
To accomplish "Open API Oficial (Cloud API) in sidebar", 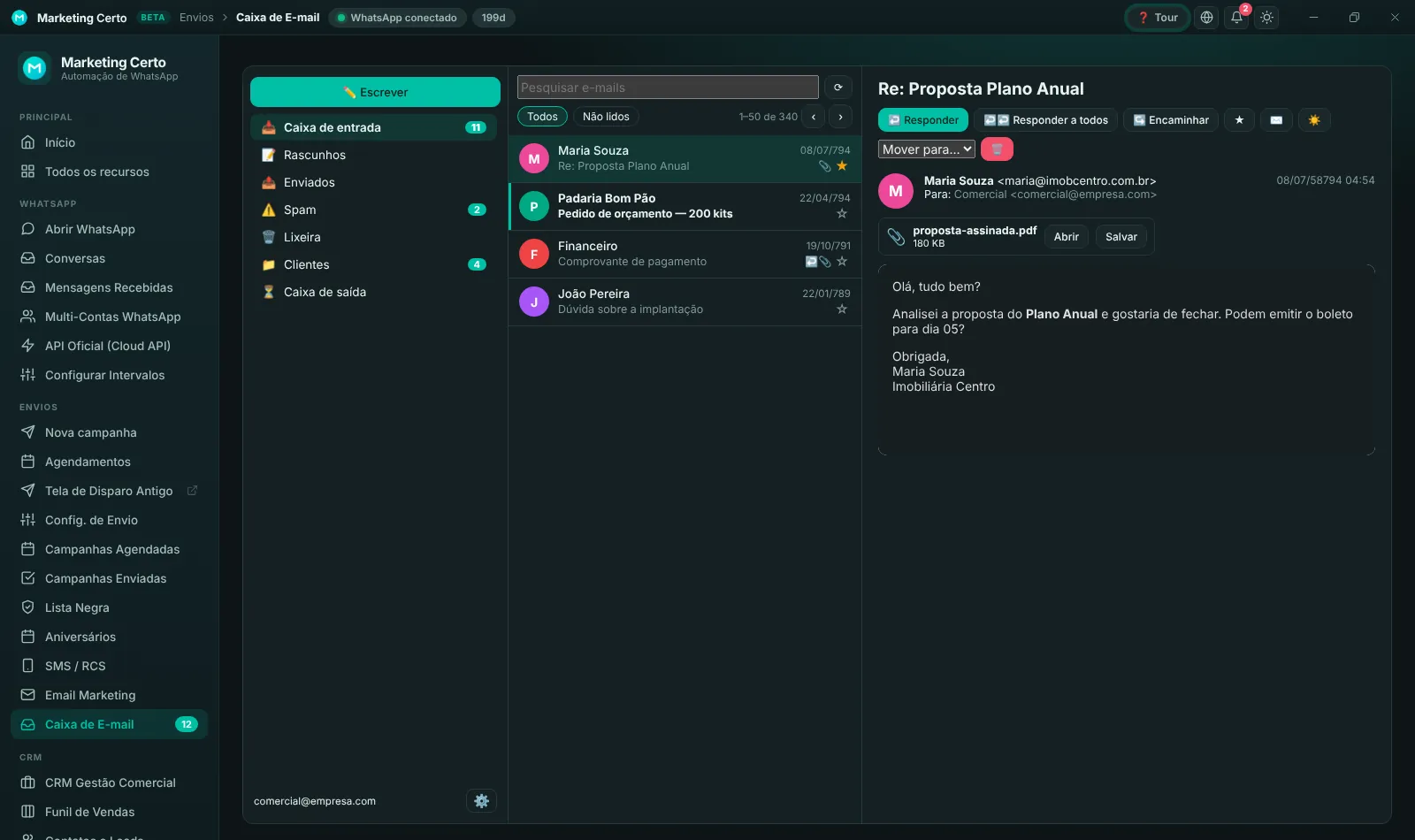I will [x=109, y=346].
